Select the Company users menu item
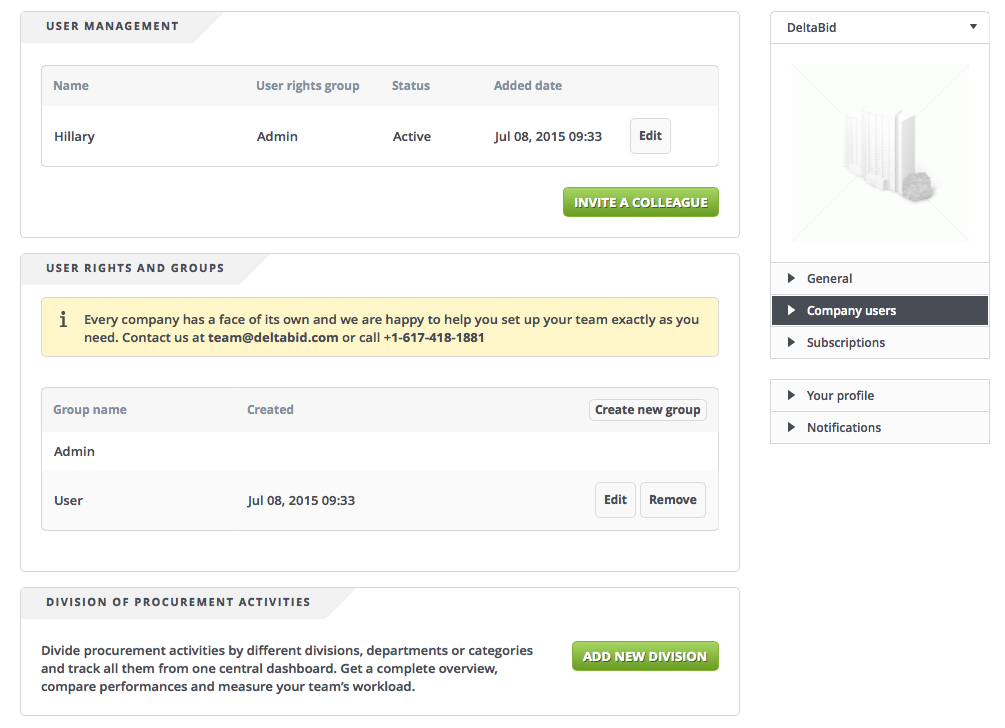1005x728 pixels. click(851, 311)
